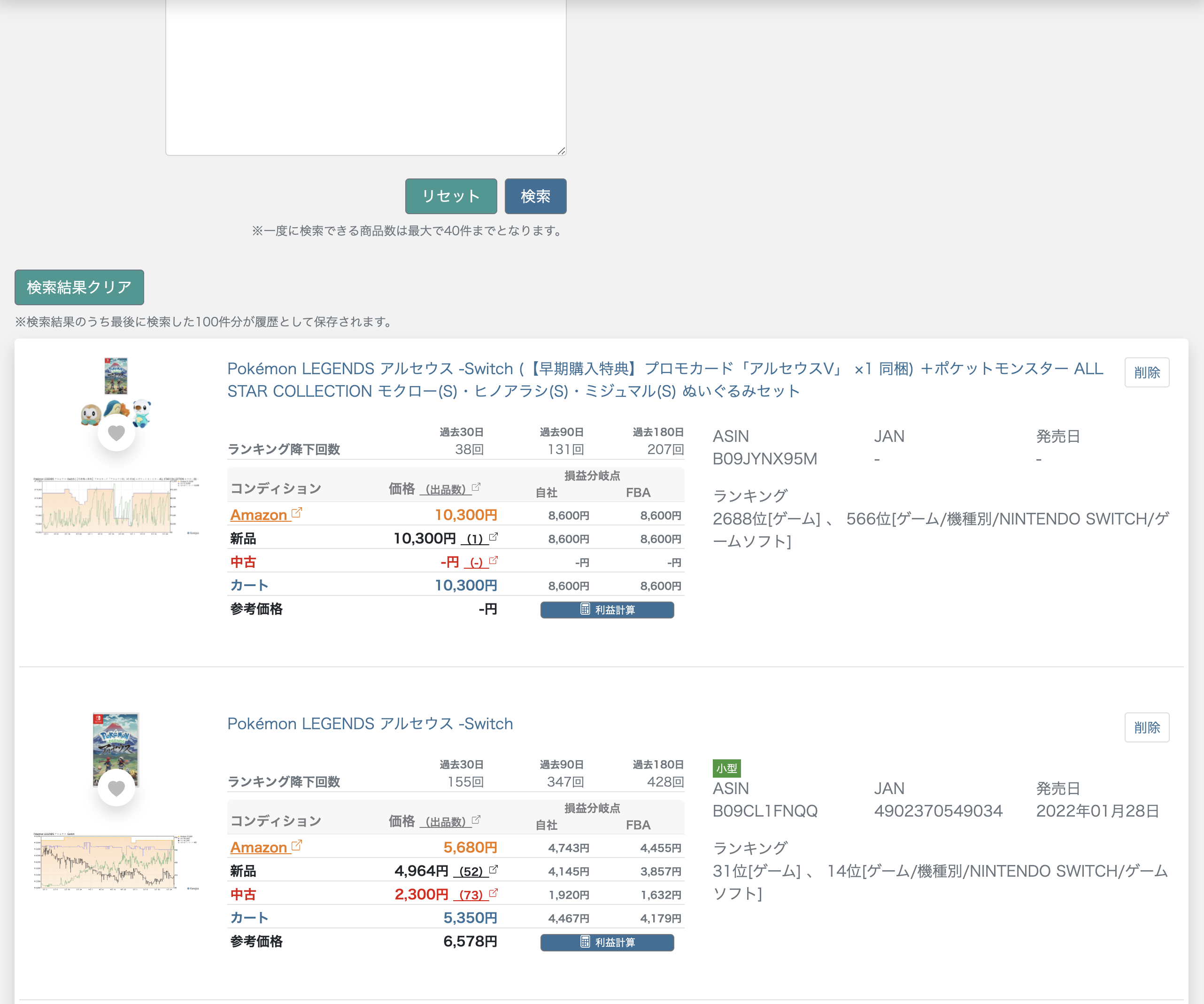Delete the plush-set Pokémon LEGENDS result
This screenshot has height=1004, width=1204.
1147,372
